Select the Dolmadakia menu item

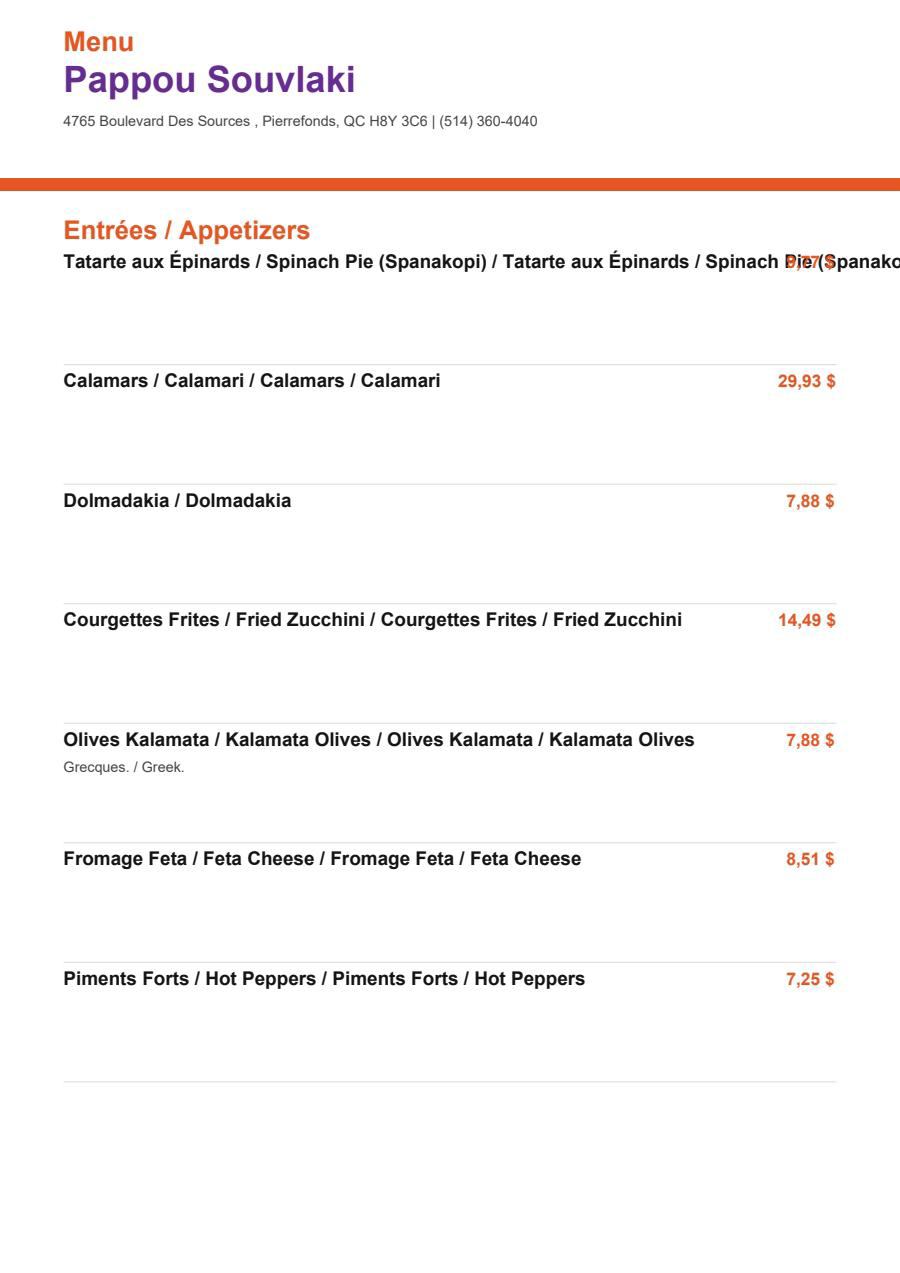pos(178,501)
